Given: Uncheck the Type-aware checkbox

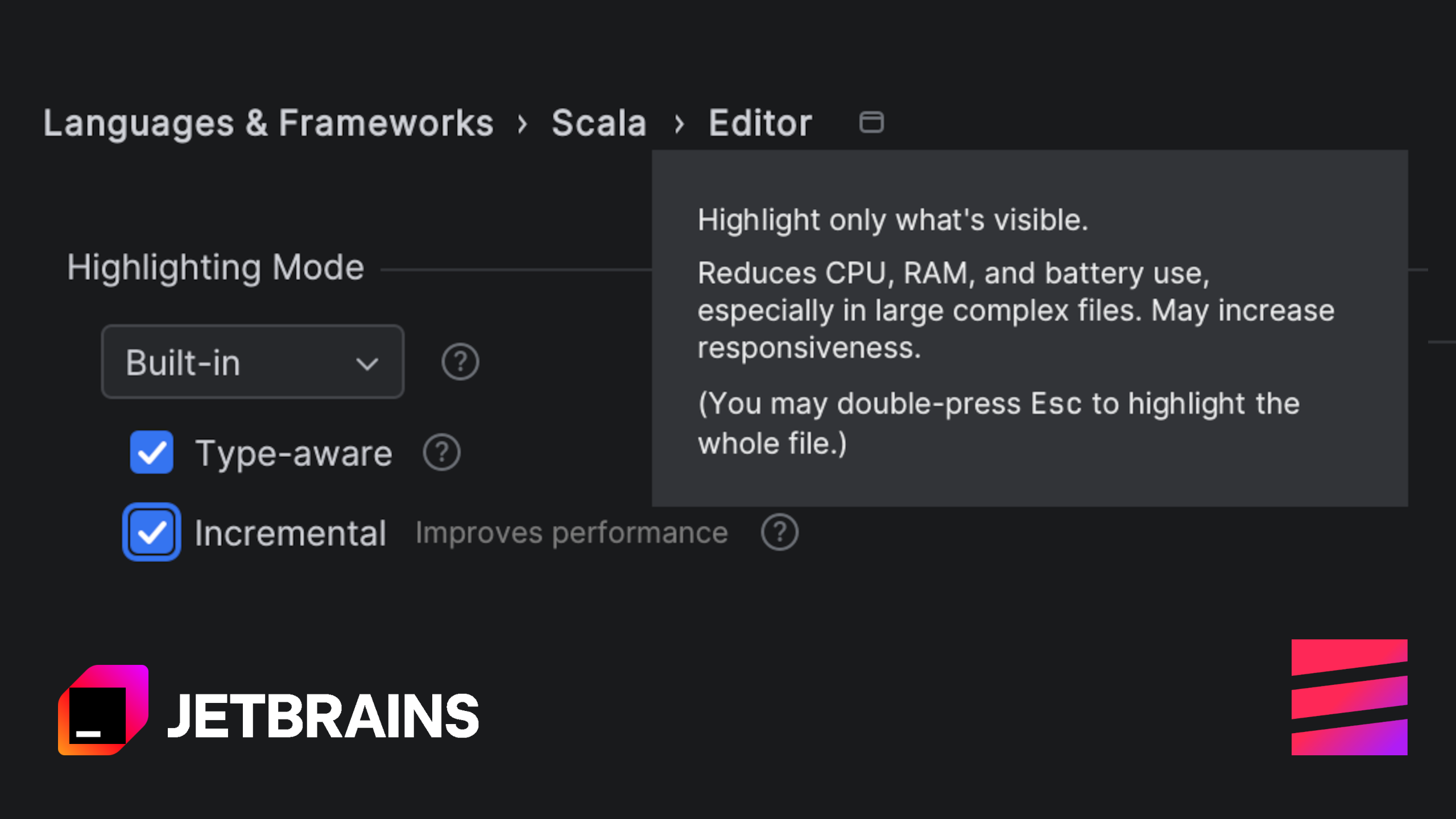Looking at the screenshot, I should 151,453.
